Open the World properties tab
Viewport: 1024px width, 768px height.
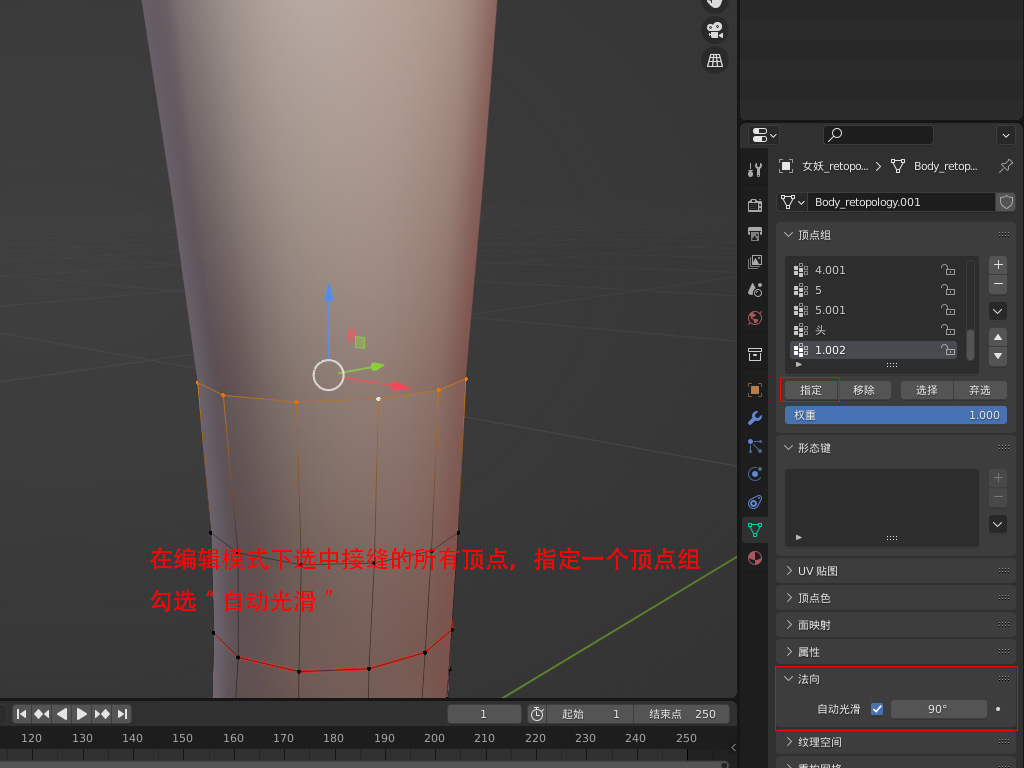pyautogui.click(x=755, y=318)
